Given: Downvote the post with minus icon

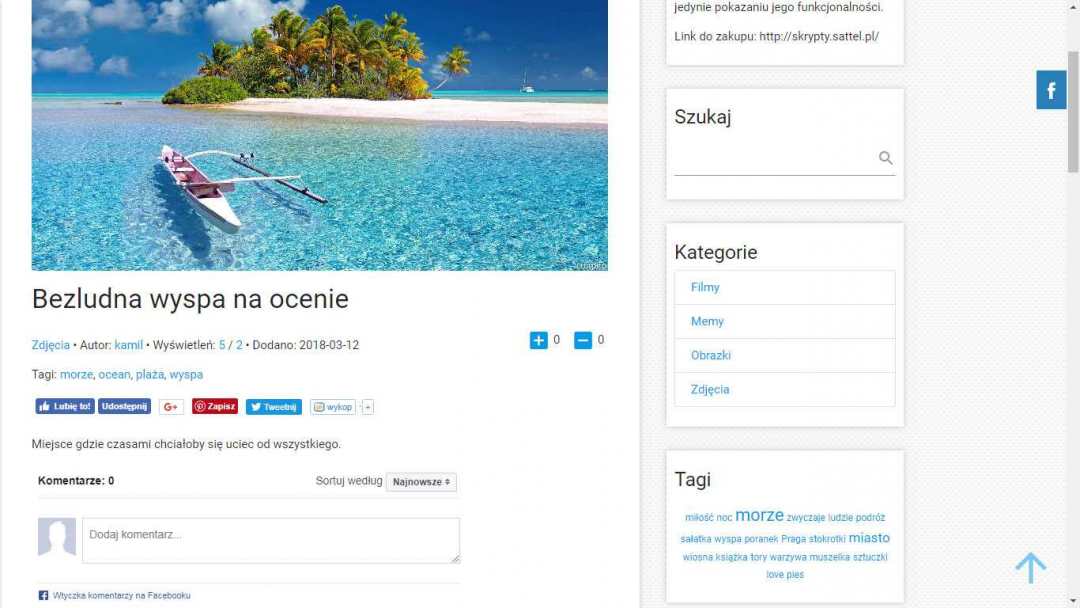Looking at the screenshot, I should 583,340.
